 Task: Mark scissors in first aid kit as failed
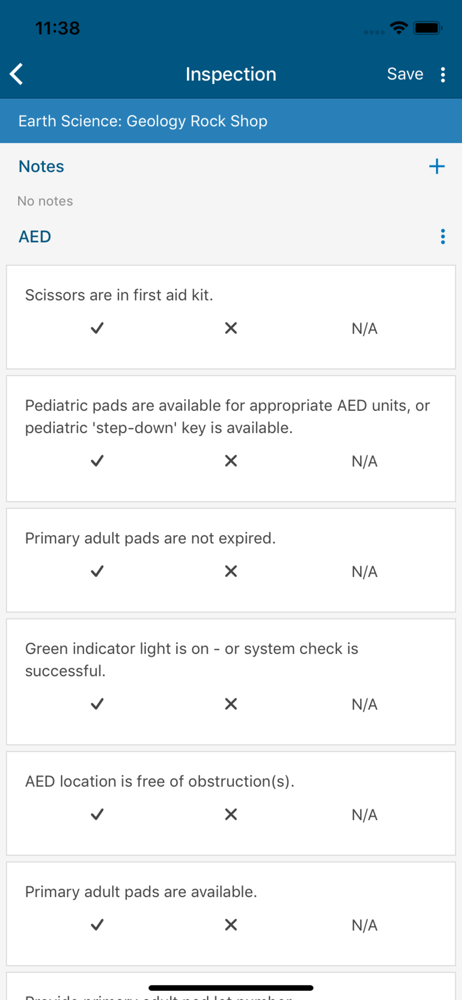(x=231, y=328)
